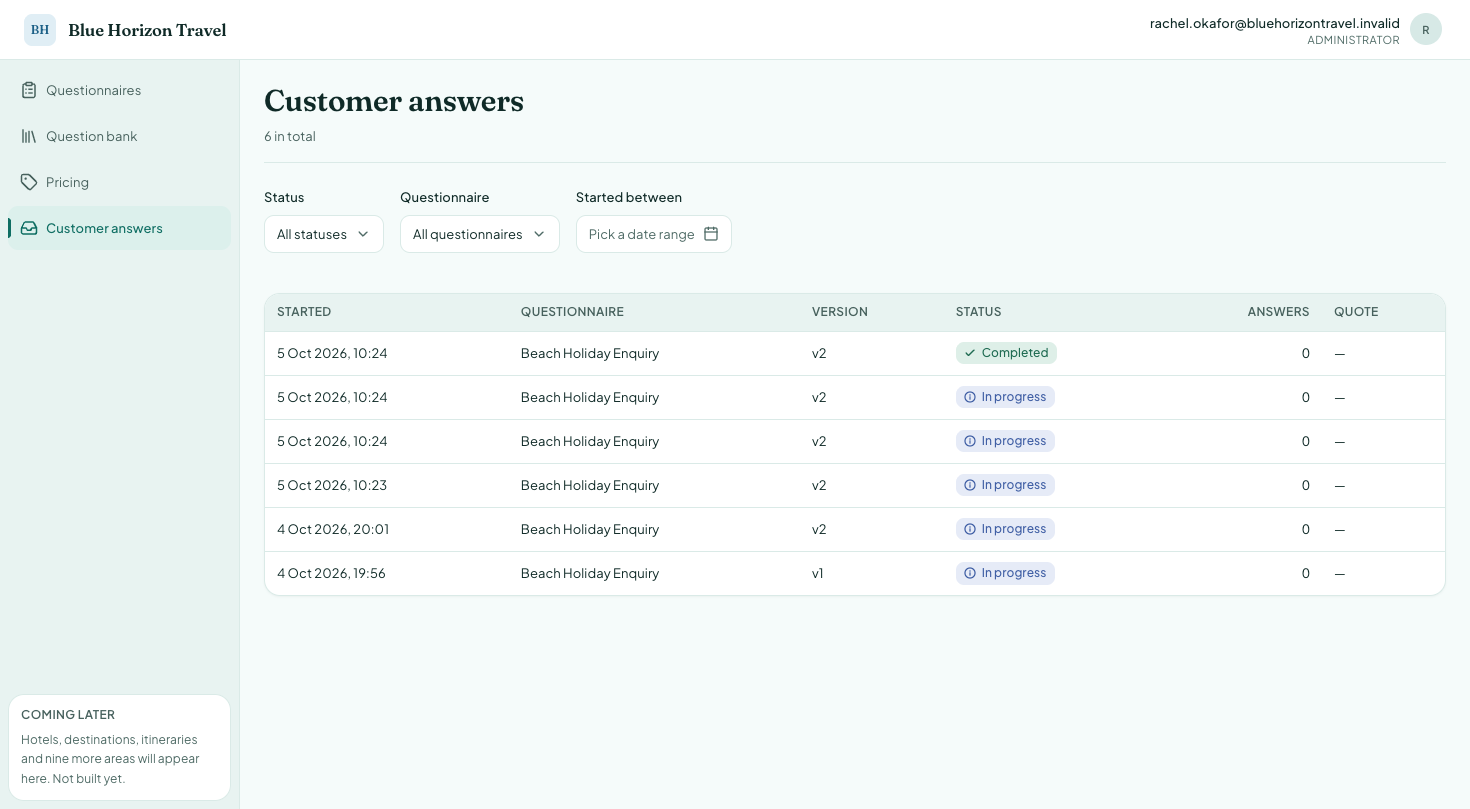Click Beach Holiday Enquiry in v1 row
The height and width of the screenshot is (809, 1470).
(x=590, y=573)
